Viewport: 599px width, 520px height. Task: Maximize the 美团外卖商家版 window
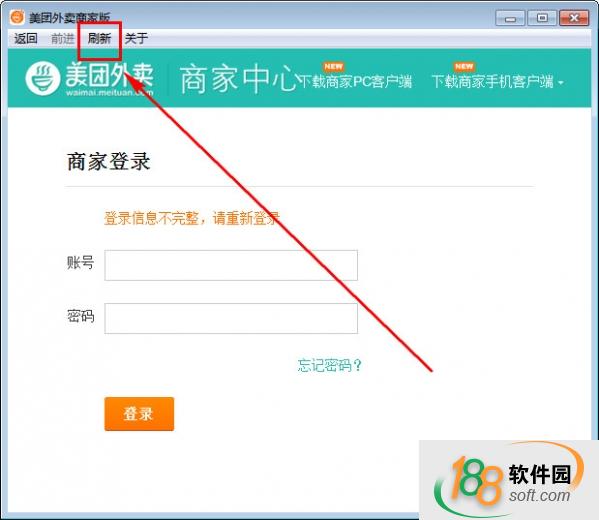(x=542, y=18)
